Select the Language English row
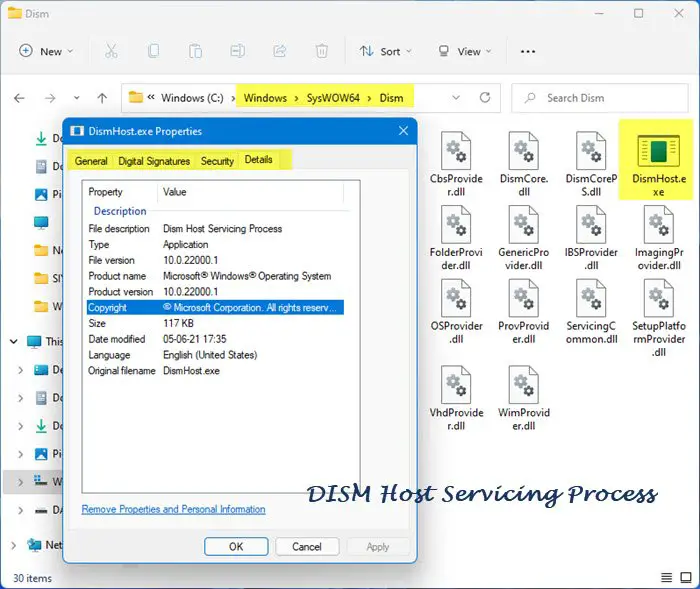The image size is (700, 589). pyautogui.click(x=215, y=355)
